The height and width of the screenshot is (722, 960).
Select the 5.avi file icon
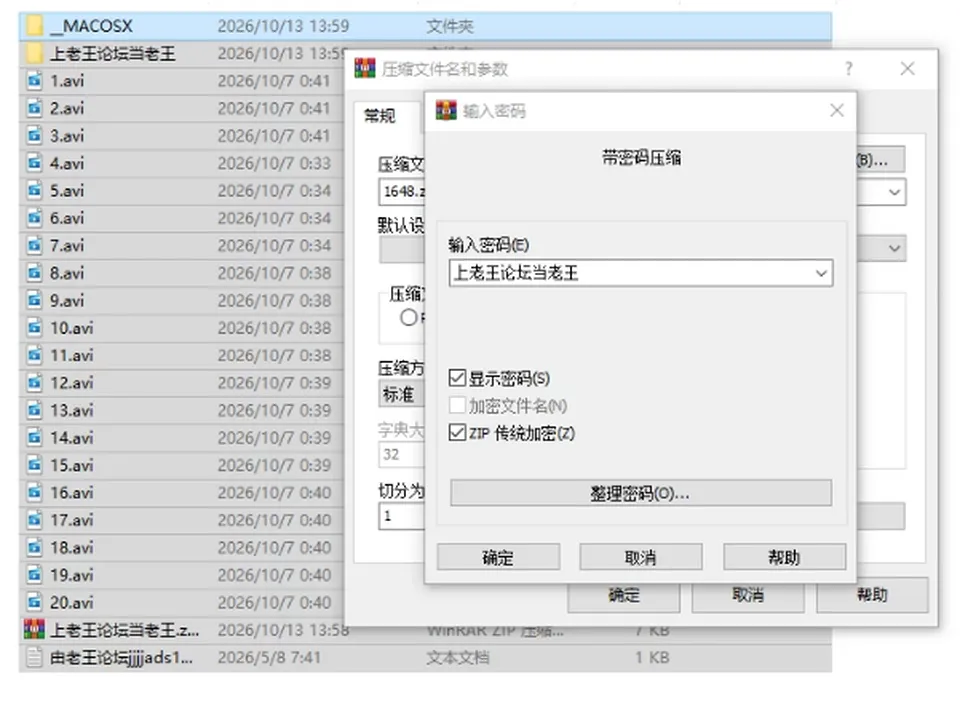34,190
